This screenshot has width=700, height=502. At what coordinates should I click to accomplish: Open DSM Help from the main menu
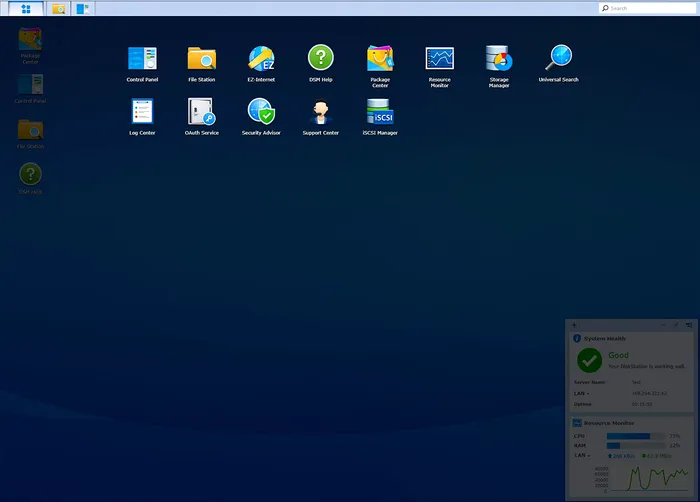(x=321, y=63)
